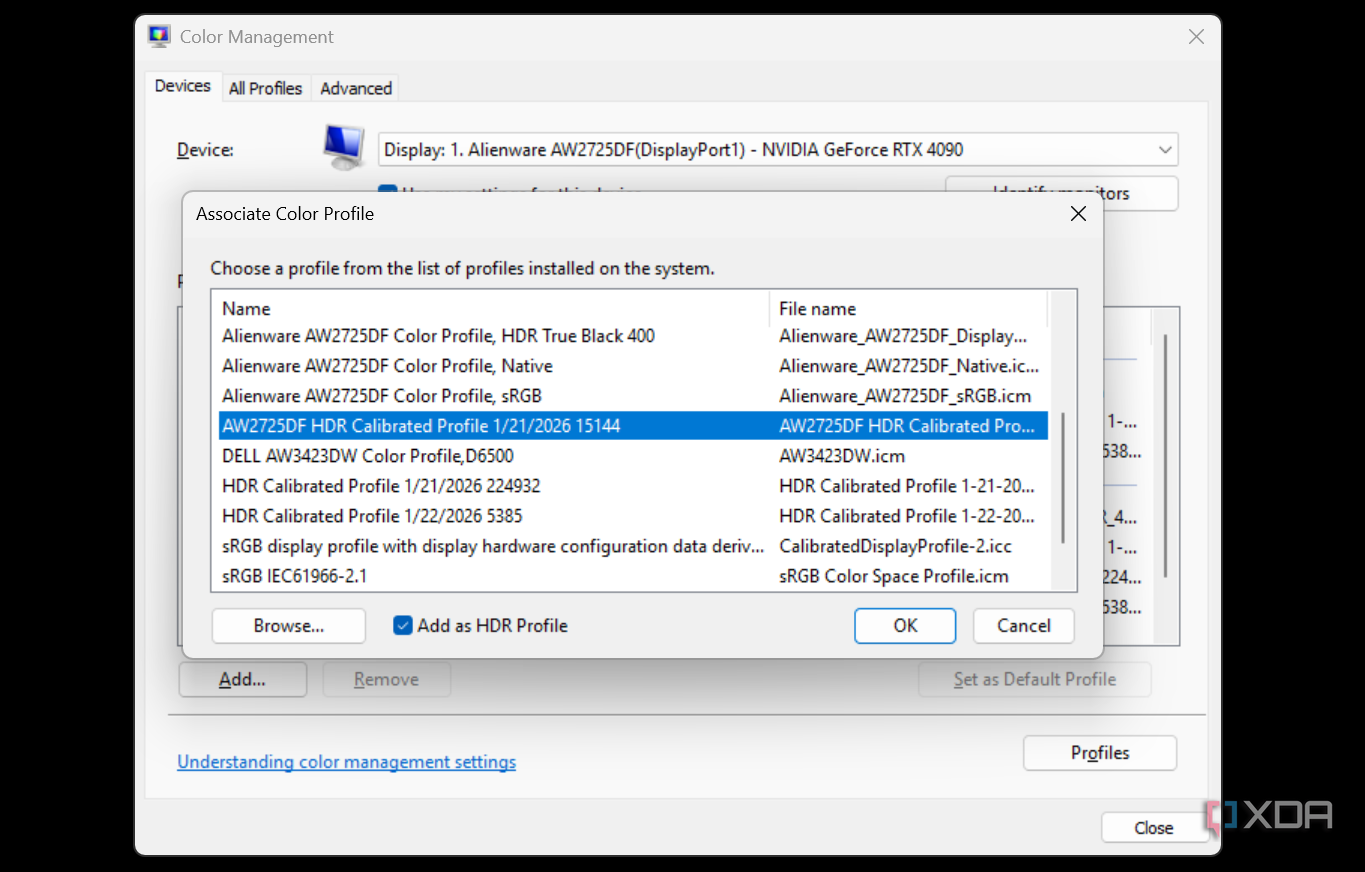
Task: Open the Device display dropdown
Action: tap(778, 150)
